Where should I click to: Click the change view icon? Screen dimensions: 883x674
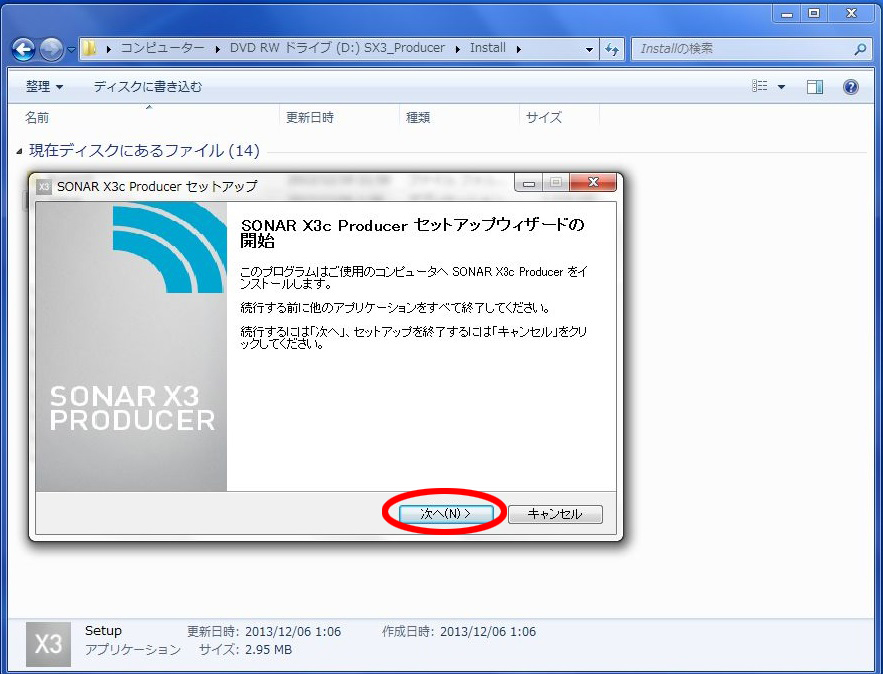pyautogui.click(x=760, y=86)
